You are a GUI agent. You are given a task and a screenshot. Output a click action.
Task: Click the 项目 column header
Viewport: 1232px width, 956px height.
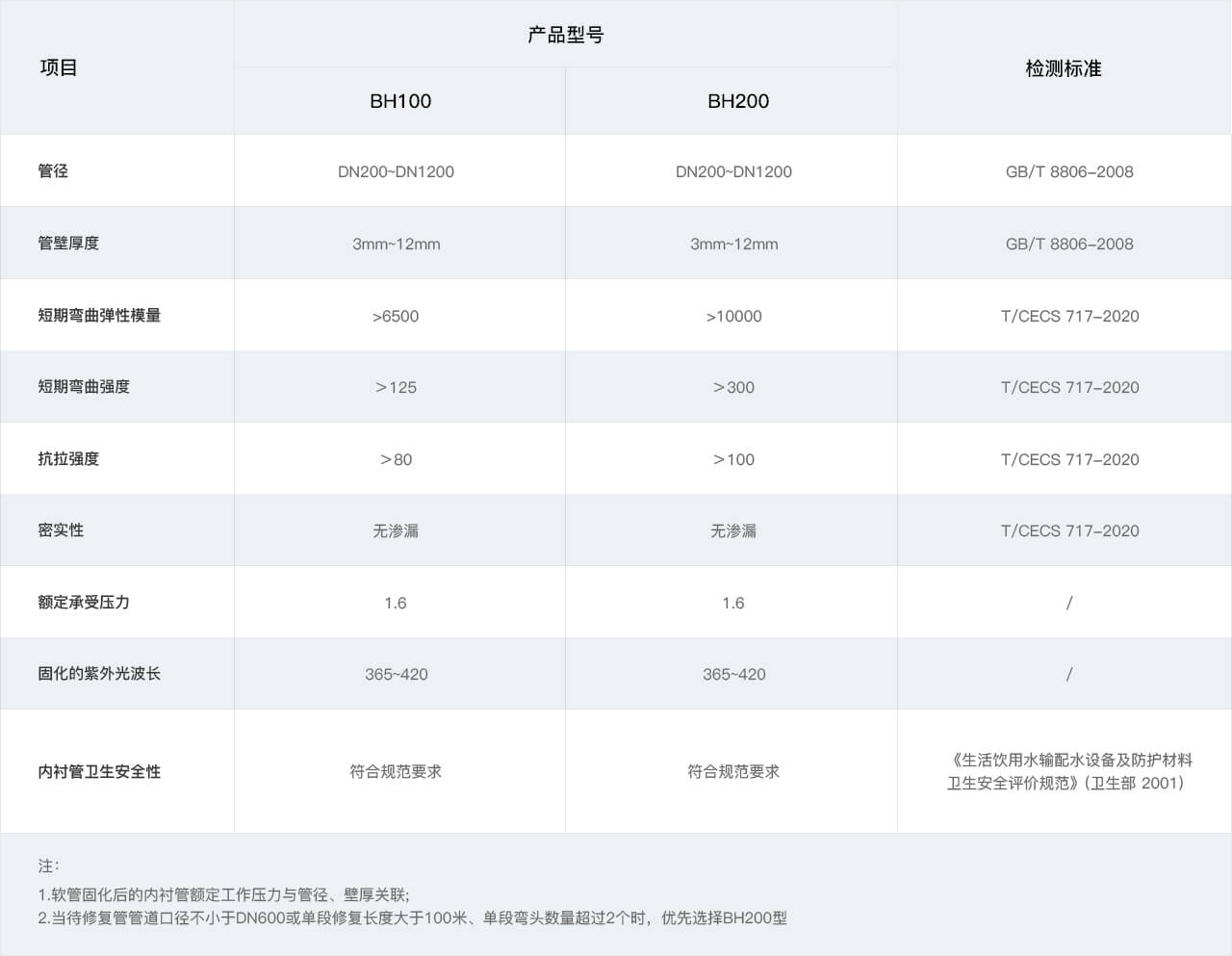pos(59,67)
